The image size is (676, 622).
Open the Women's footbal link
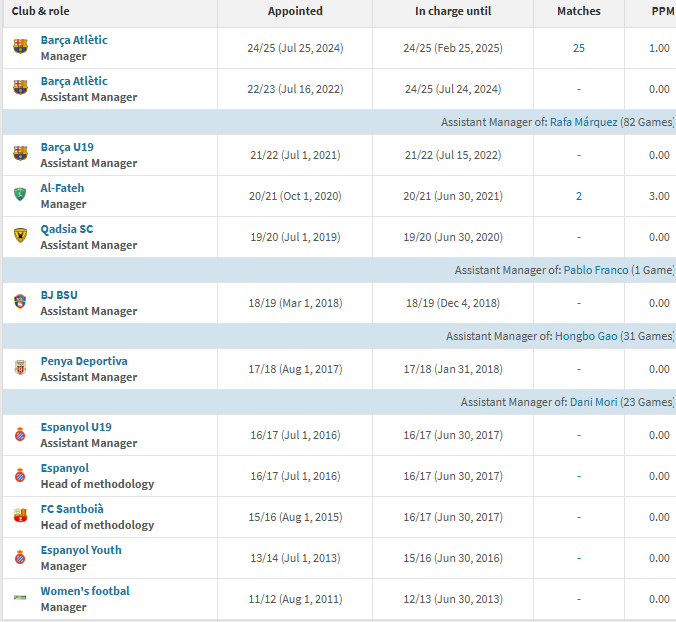(x=84, y=591)
